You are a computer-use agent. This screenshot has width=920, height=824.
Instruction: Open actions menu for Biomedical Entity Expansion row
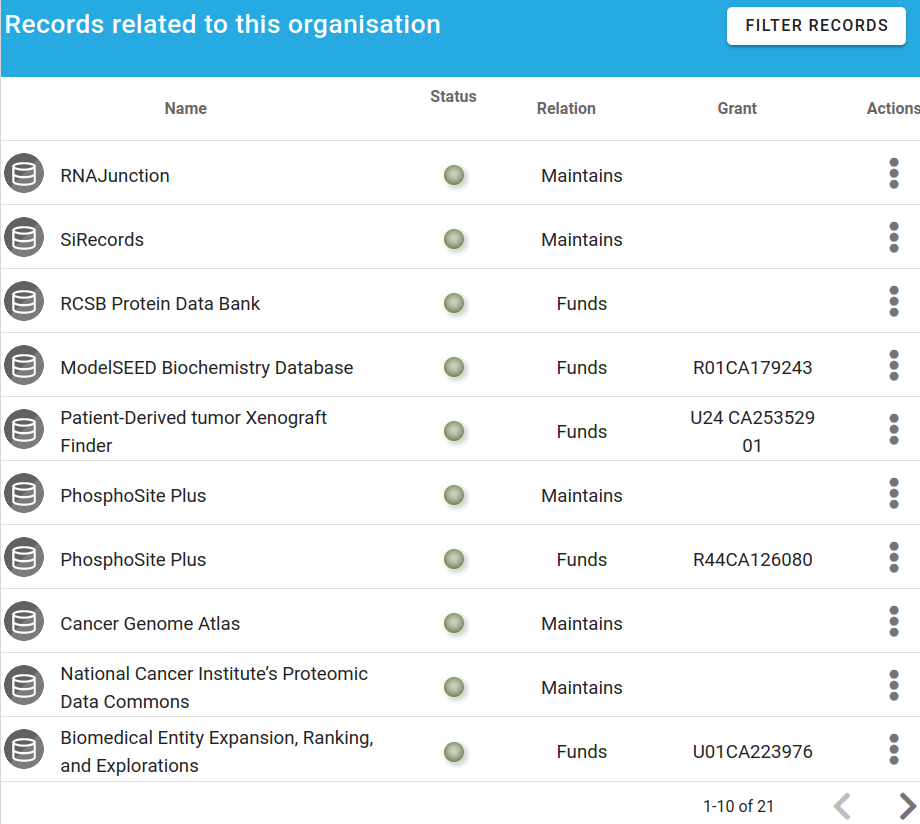point(894,749)
